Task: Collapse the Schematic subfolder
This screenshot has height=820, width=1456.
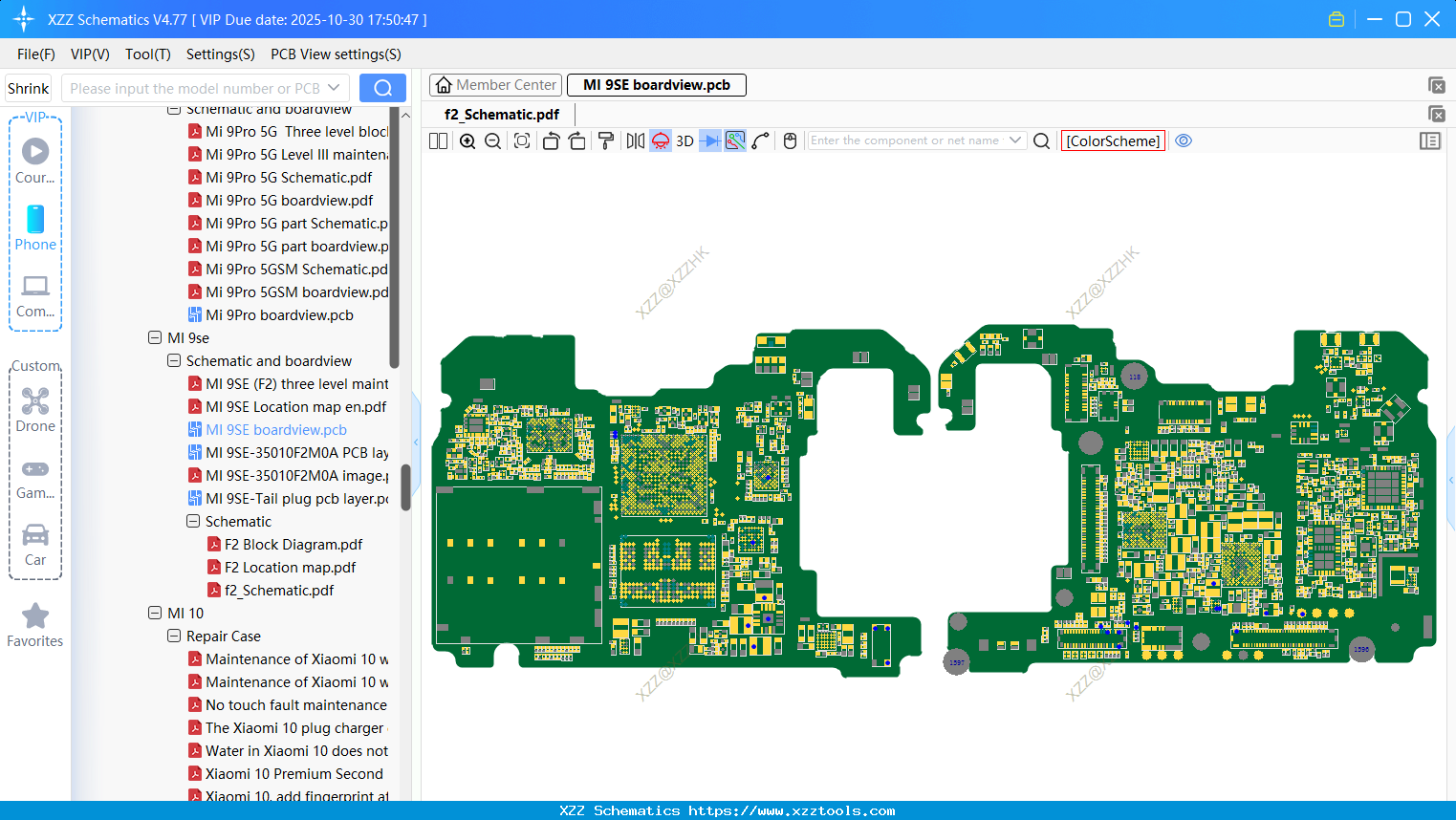Action: pyautogui.click(x=193, y=521)
